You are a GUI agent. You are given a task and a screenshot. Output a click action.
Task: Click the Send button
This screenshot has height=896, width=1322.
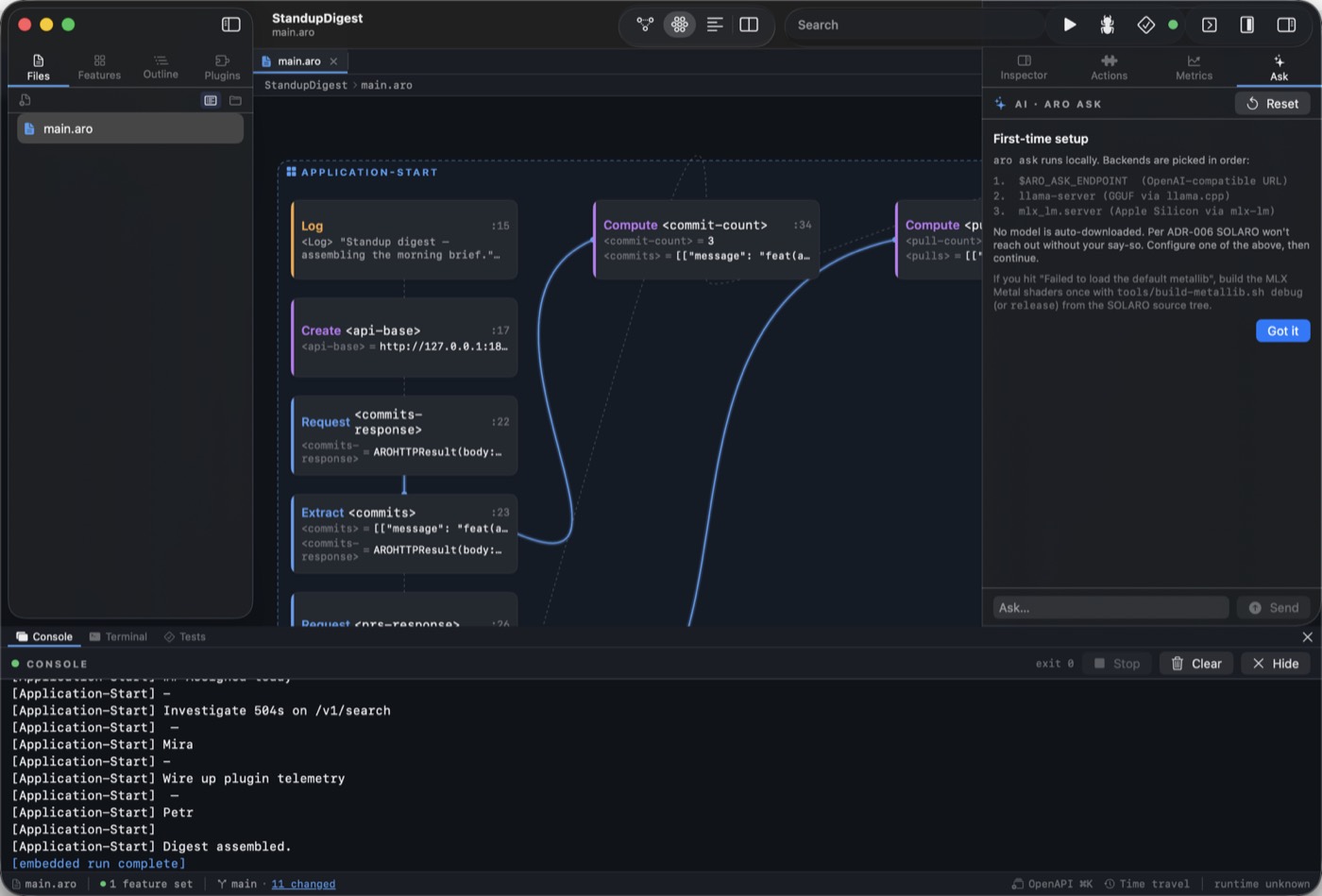(1273, 607)
